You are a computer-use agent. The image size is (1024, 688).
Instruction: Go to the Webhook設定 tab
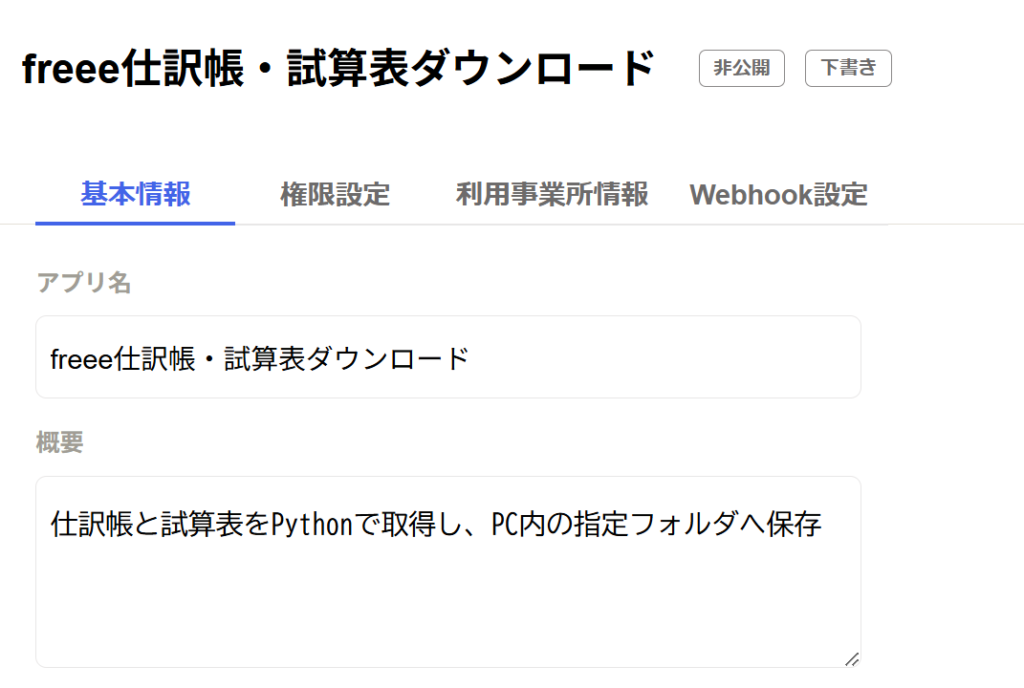(778, 195)
